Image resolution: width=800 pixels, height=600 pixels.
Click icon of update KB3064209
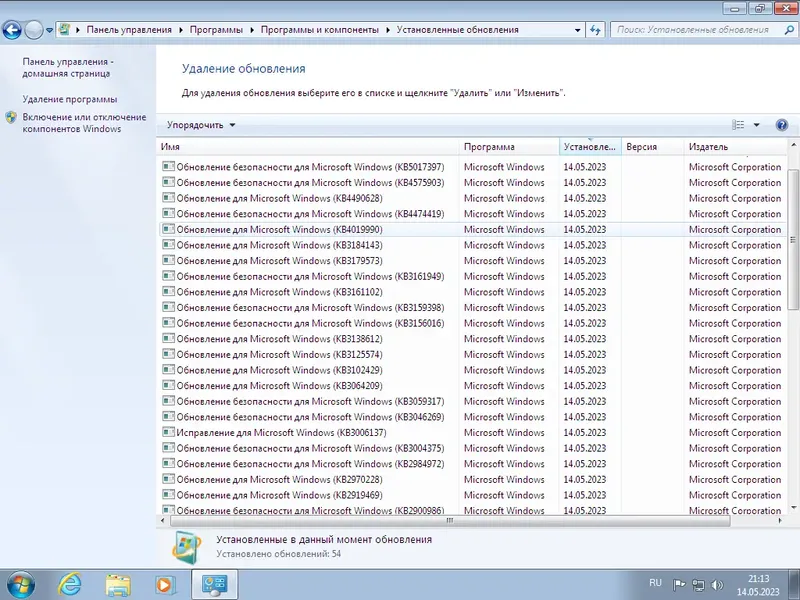pos(168,385)
